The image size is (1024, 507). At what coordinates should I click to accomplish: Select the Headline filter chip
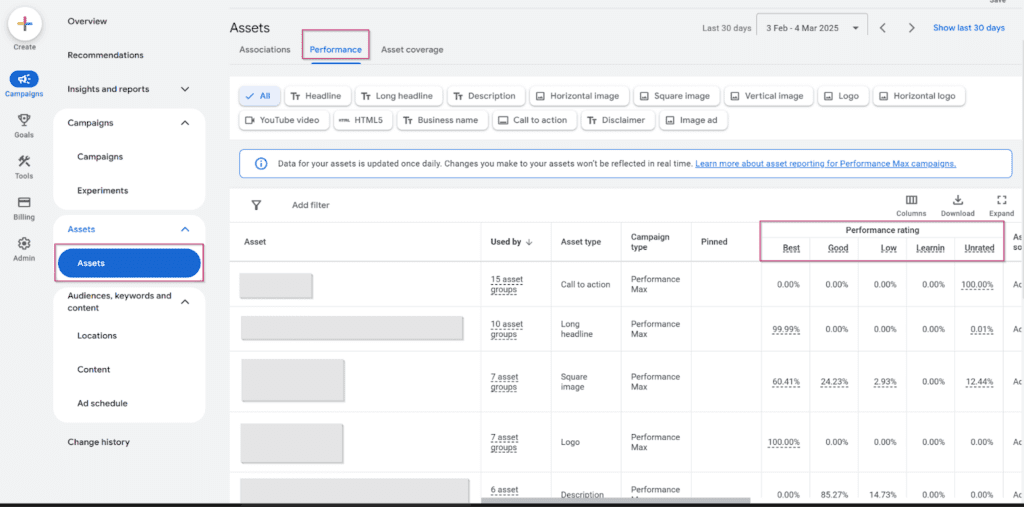[315, 96]
